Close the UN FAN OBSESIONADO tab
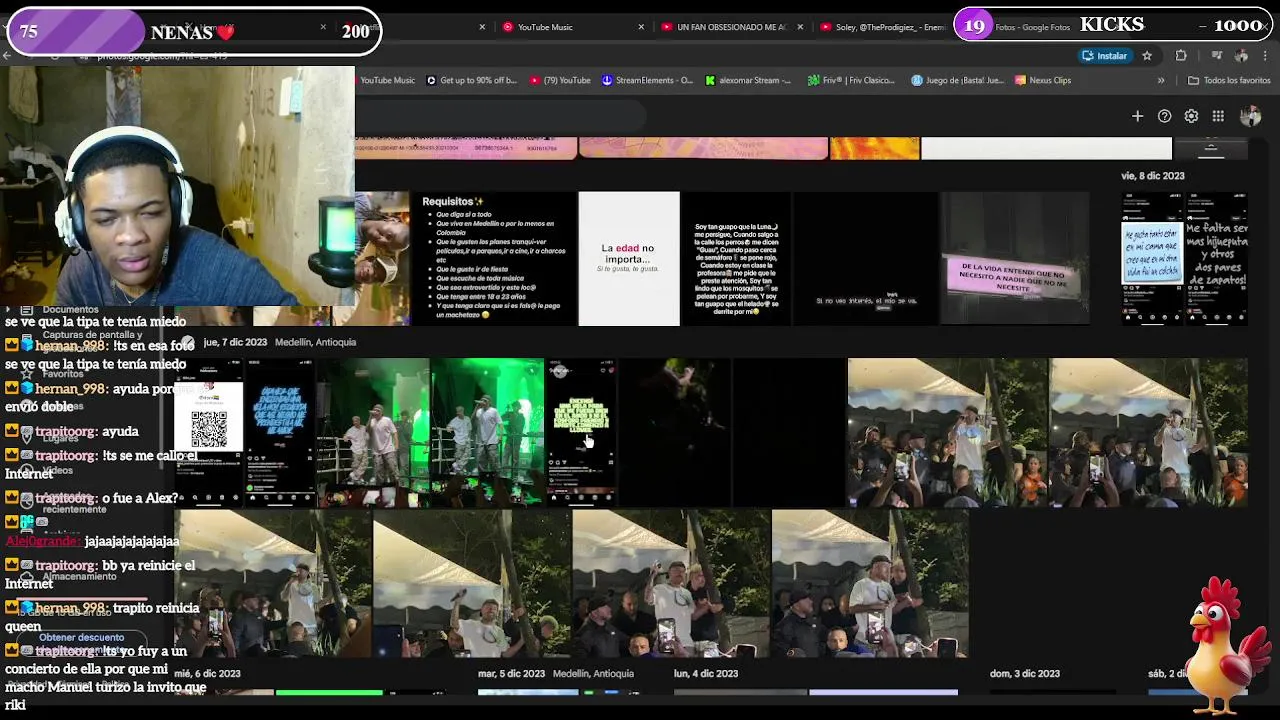The image size is (1280, 720). pyautogui.click(x=800, y=27)
